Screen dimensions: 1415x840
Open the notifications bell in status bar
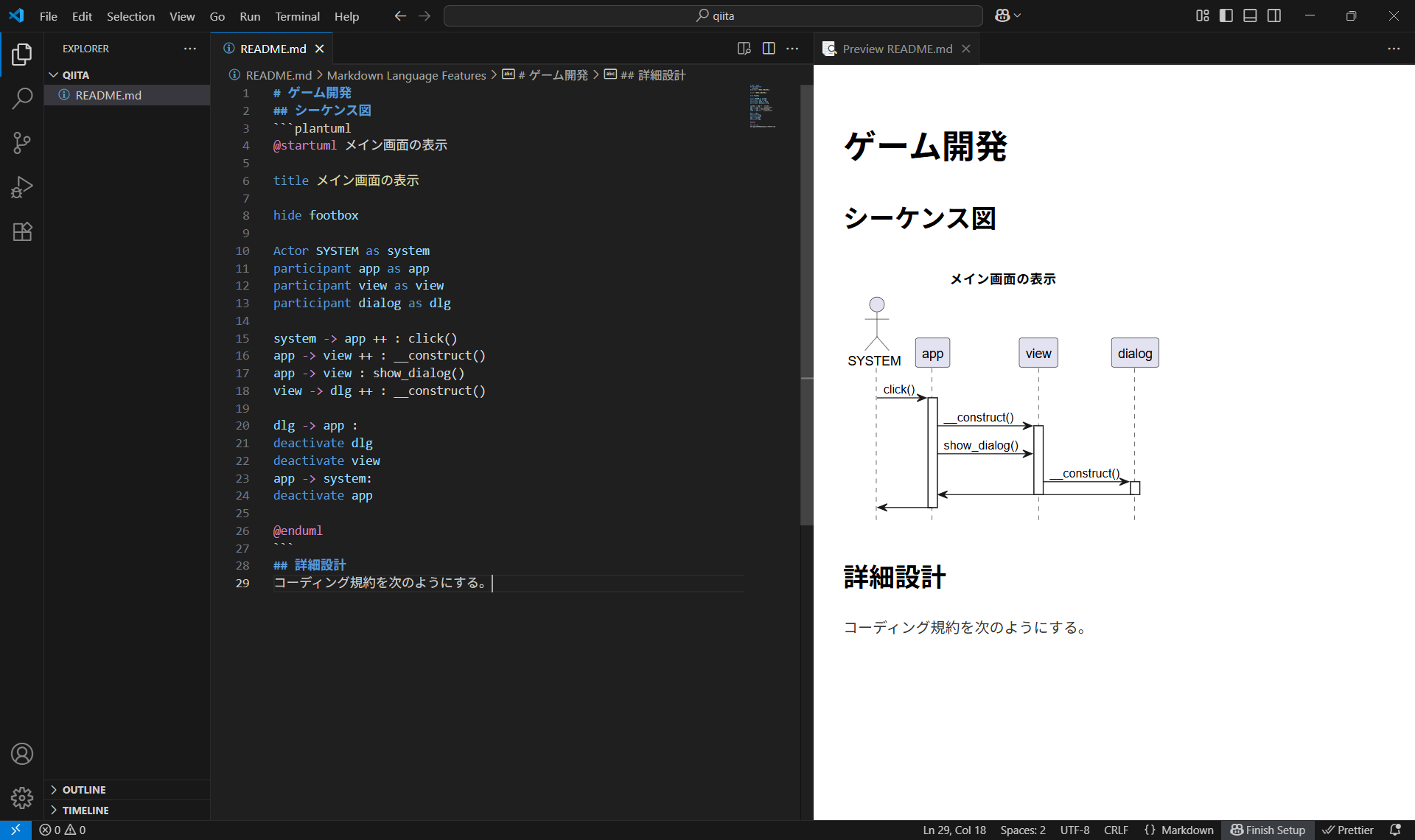pos(1395,830)
